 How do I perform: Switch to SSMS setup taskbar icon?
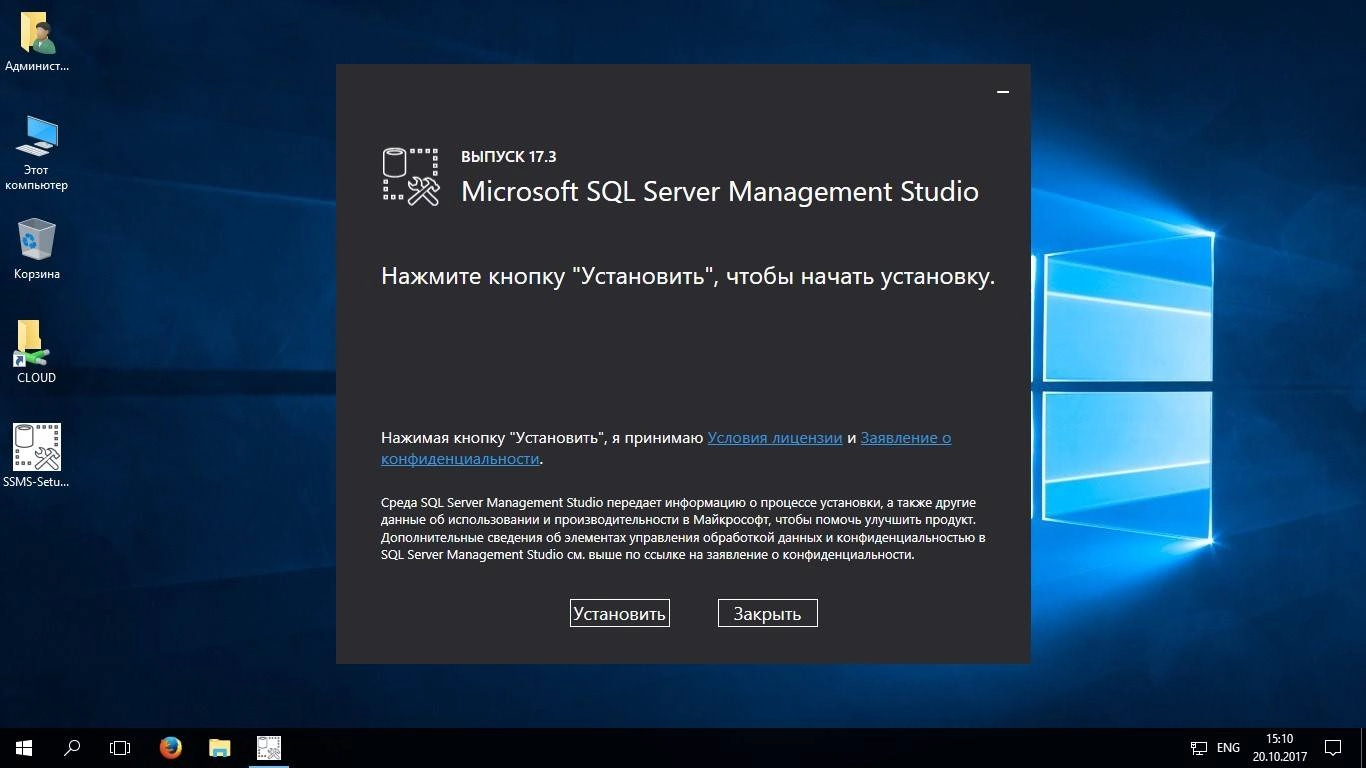point(268,747)
